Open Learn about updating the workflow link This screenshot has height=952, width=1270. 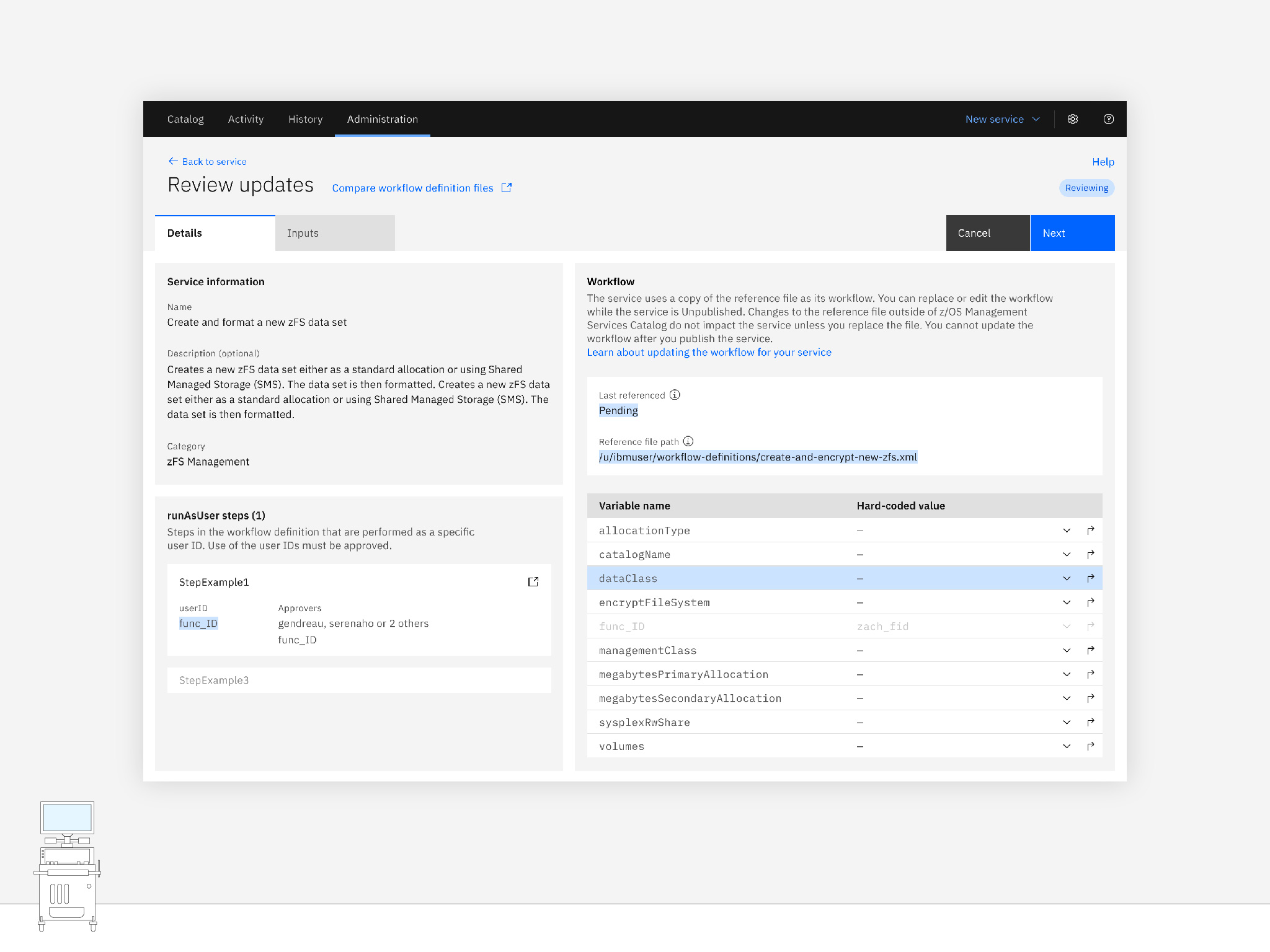(709, 352)
